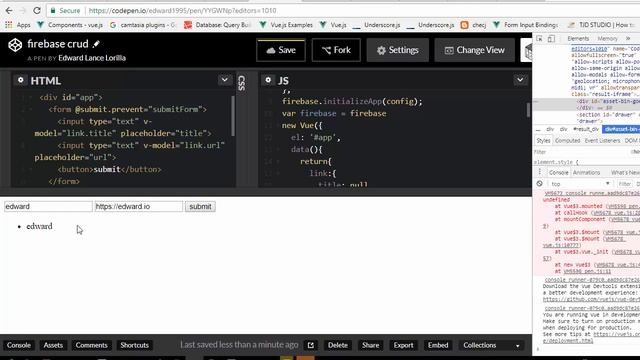This screenshot has width=640, height=360.
Task: Go back using the browser back arrow
Action: pyautogui.click(x=9, y=11)
